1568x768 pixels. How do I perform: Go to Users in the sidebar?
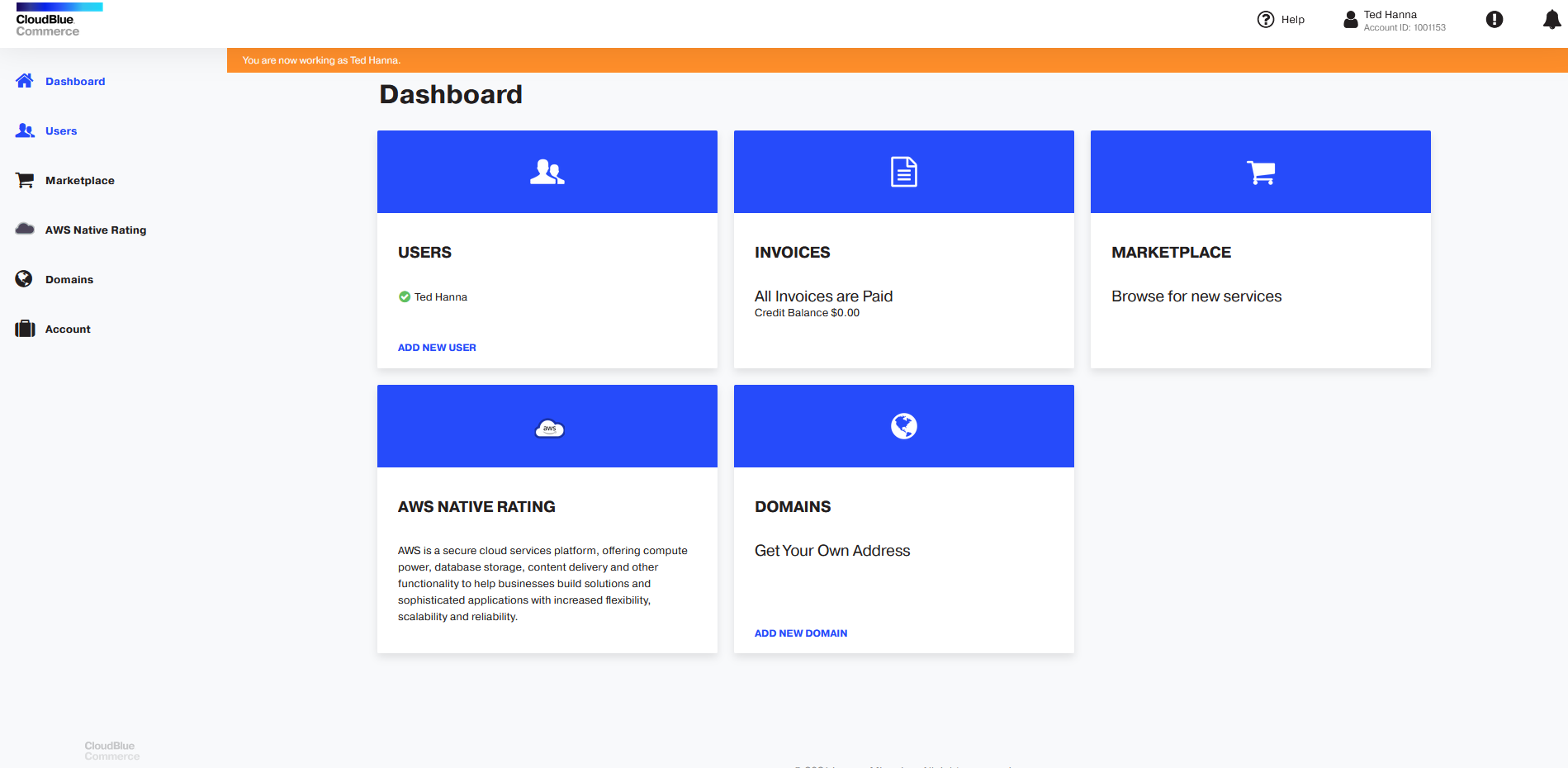[x=61, y=131]
